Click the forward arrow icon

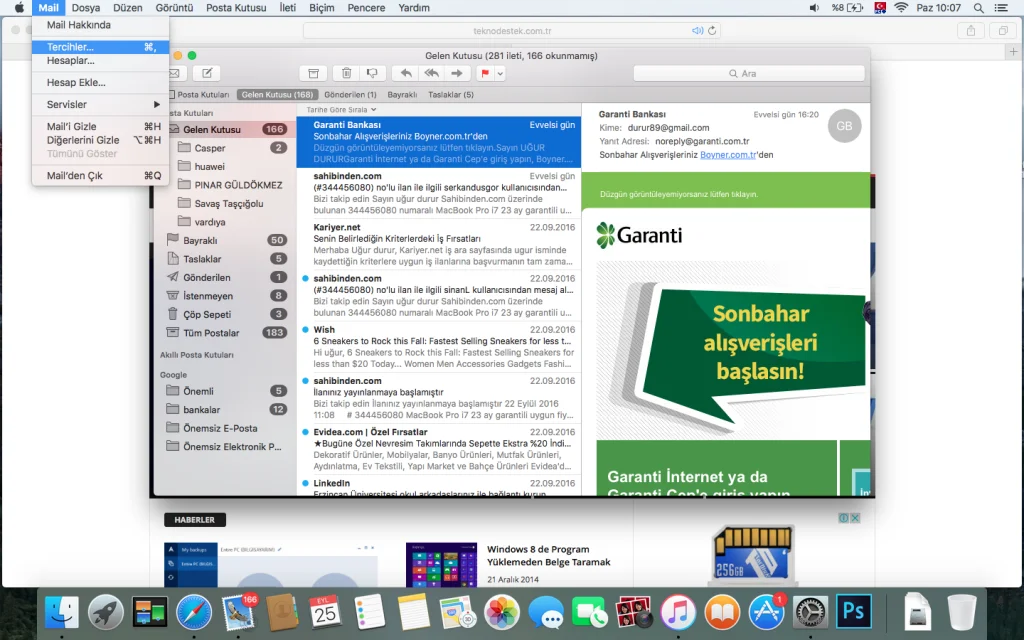pyautogui.click(x=456, y=73)
